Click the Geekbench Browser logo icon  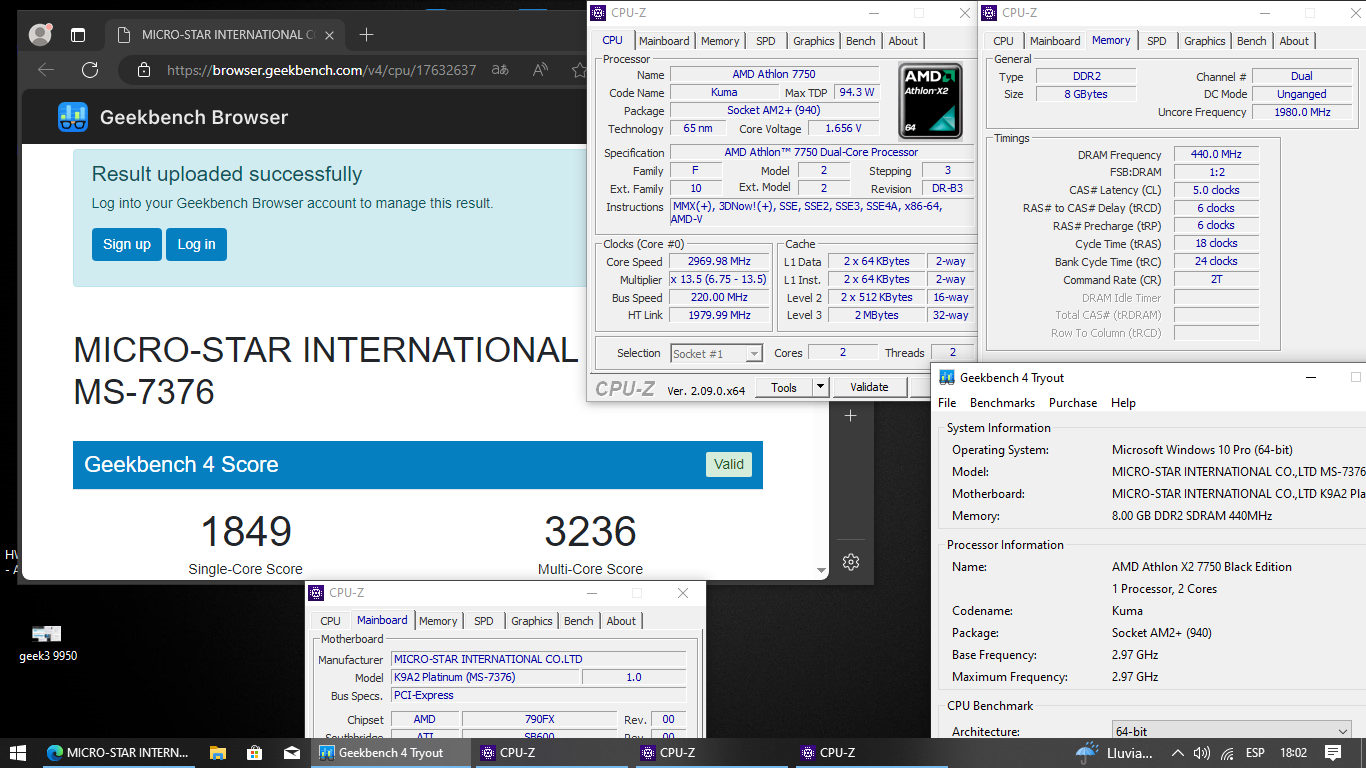click(x=72, y=117)
